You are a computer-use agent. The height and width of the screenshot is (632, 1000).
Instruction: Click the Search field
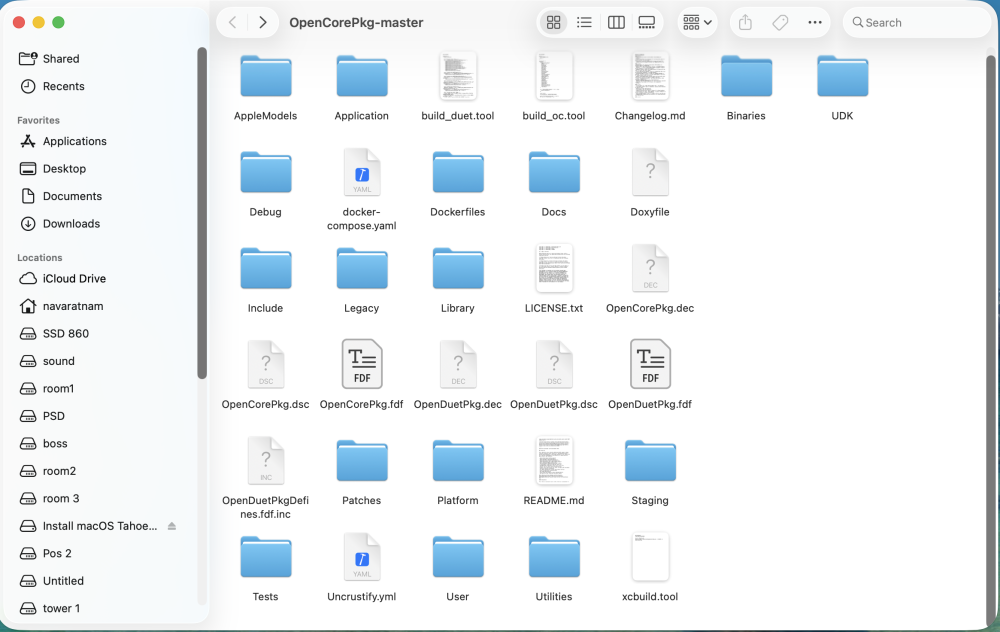point(916,23)
